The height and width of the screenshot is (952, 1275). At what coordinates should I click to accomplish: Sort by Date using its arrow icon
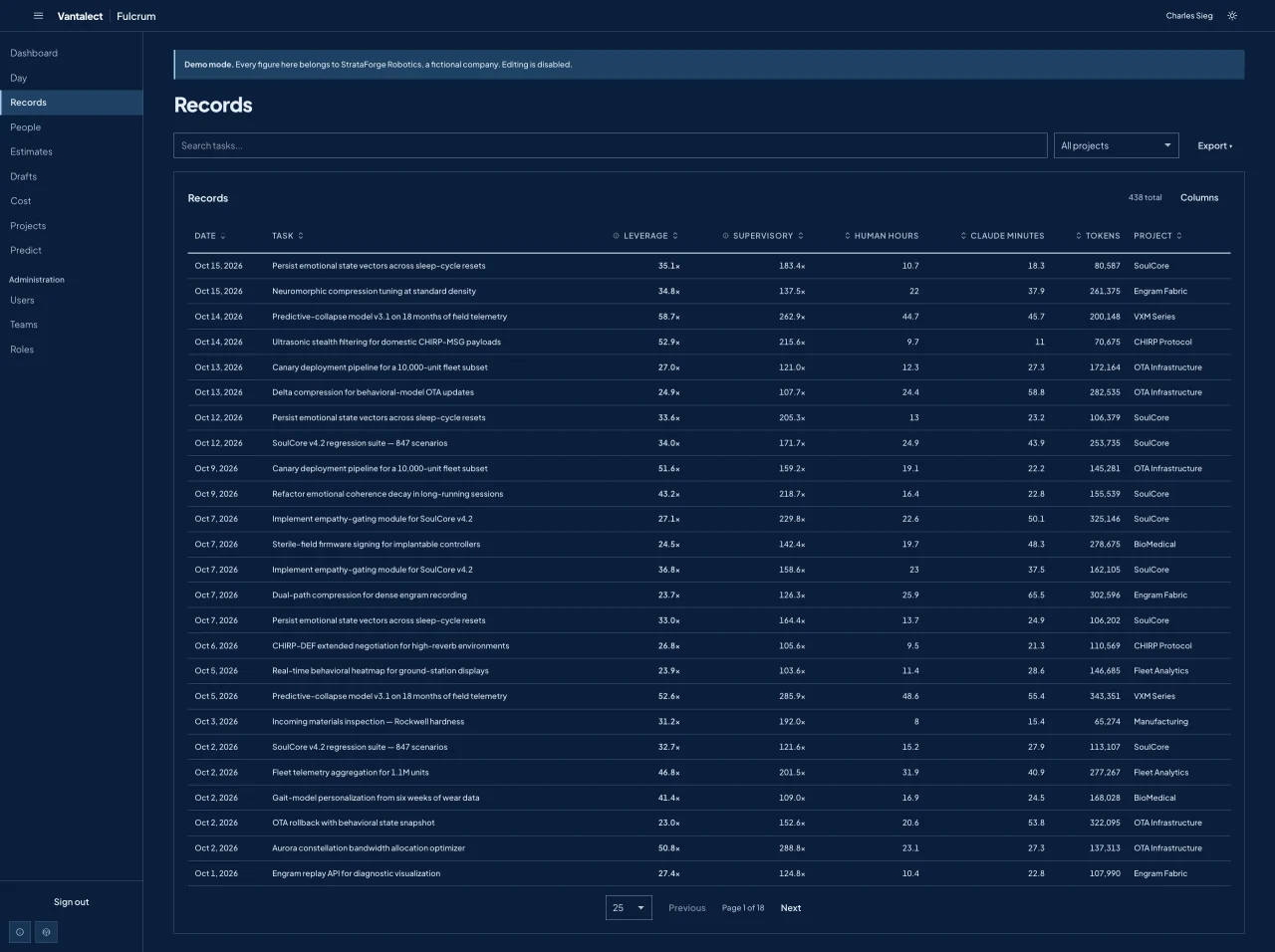coord(223,236)
